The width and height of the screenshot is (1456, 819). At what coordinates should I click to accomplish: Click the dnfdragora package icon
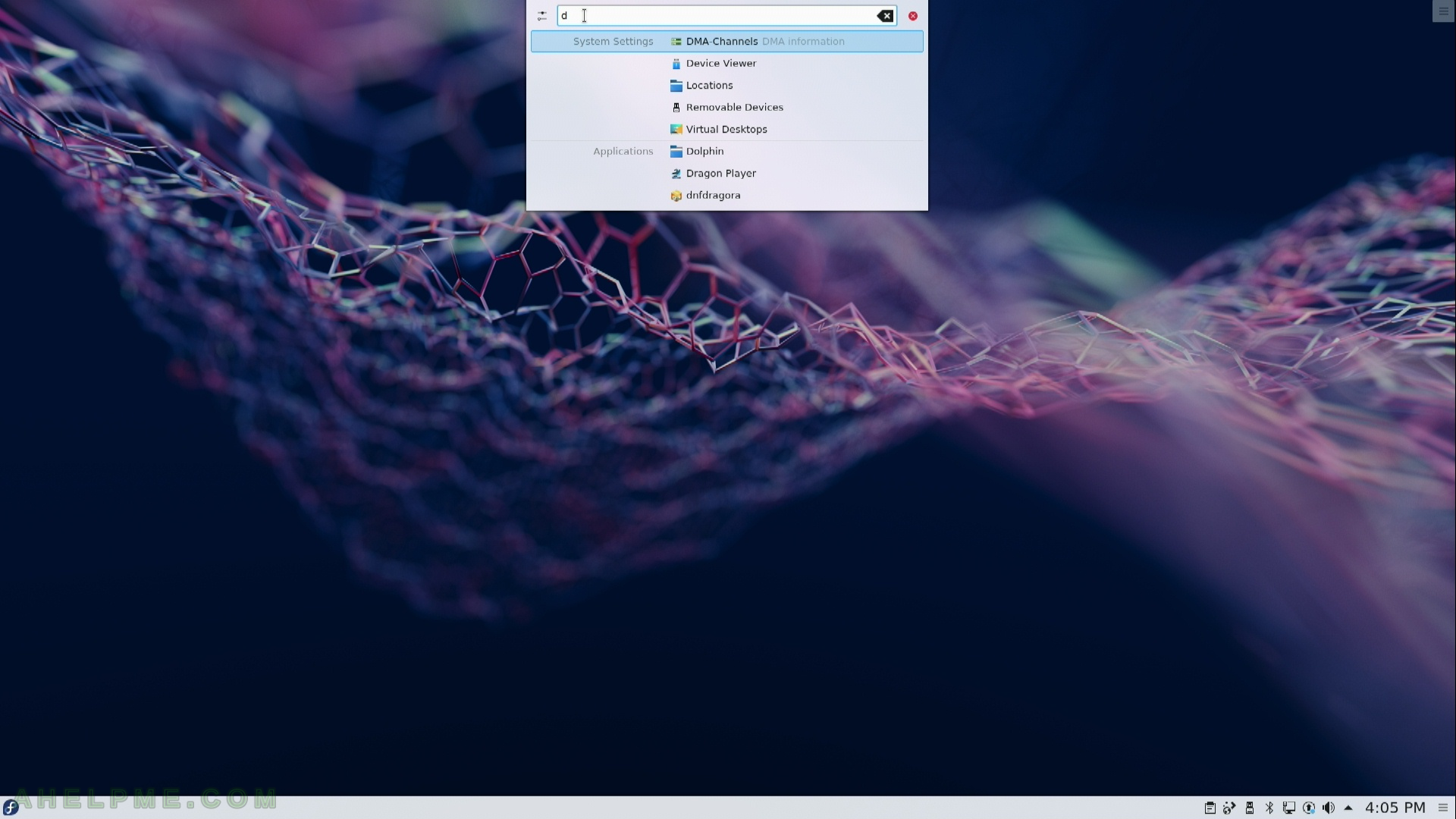click(676, 196)
